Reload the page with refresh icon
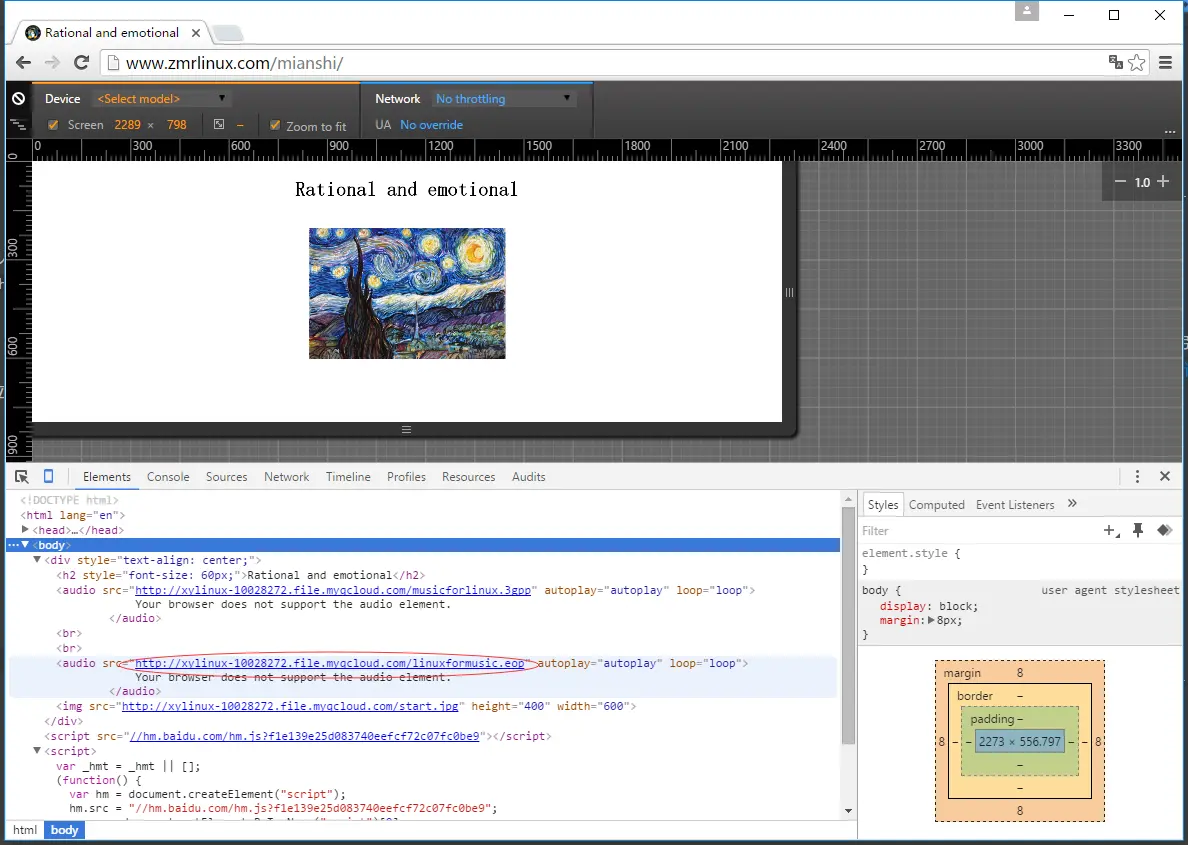 tap(81, 63)
